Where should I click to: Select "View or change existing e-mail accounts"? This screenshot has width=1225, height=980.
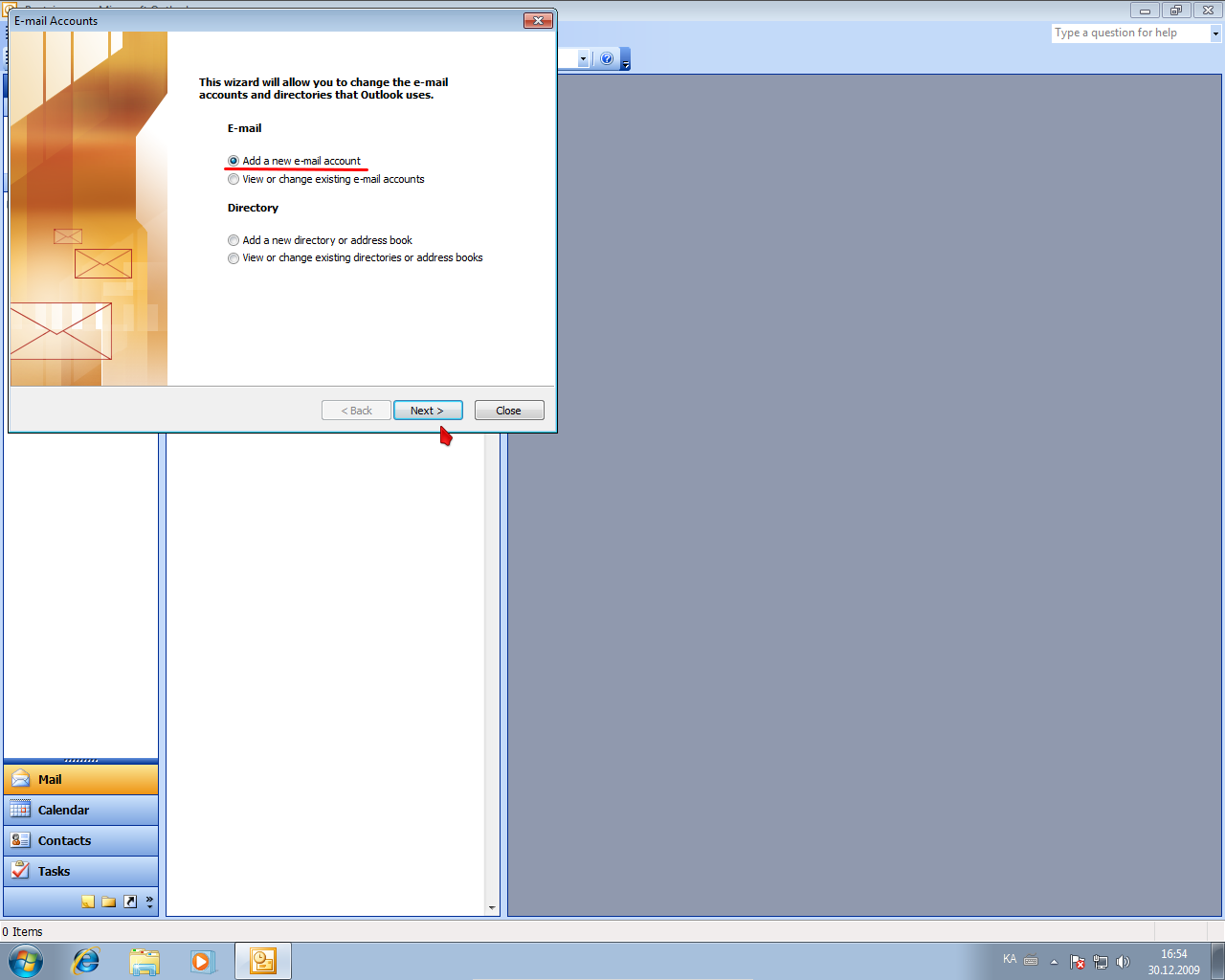tap(234, 179)
